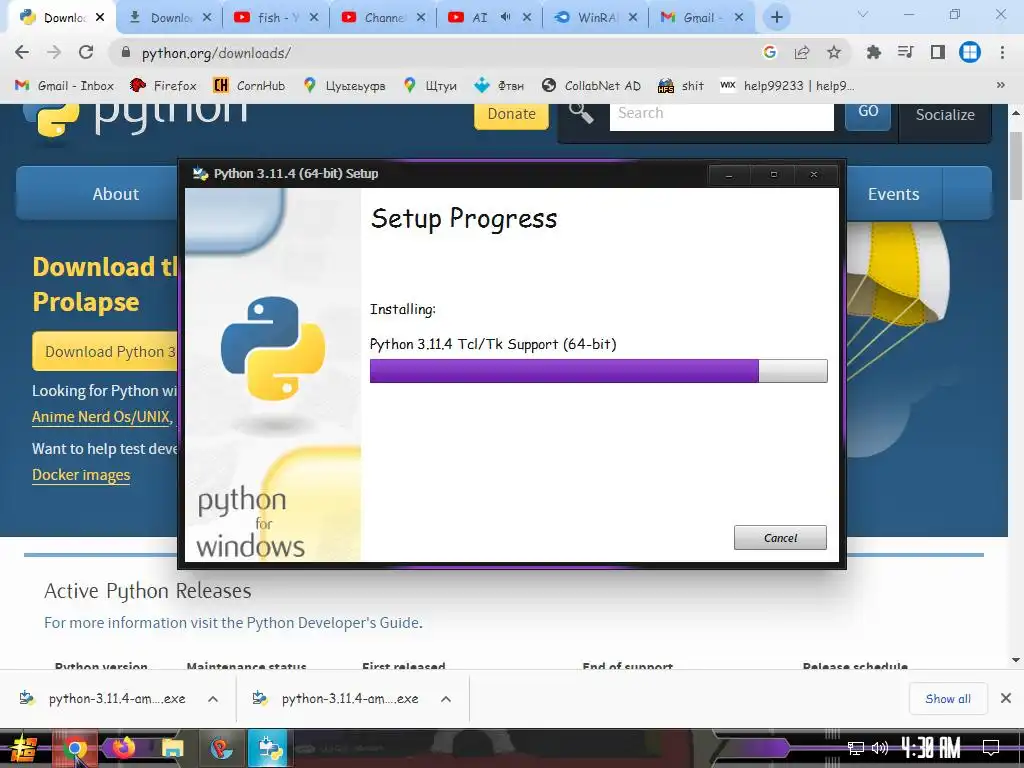
Task: Open the Python installer taskbar icon
Action: (269, 748)
